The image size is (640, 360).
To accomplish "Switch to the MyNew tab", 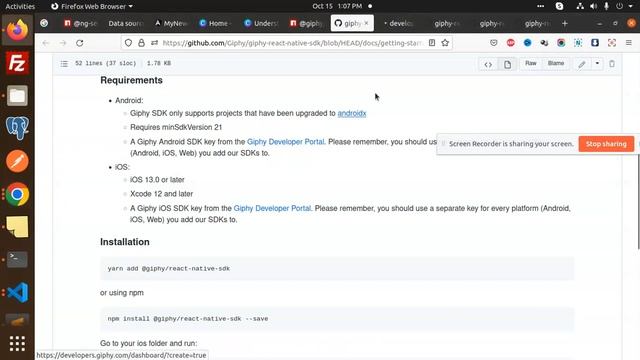I will point(171,24).
